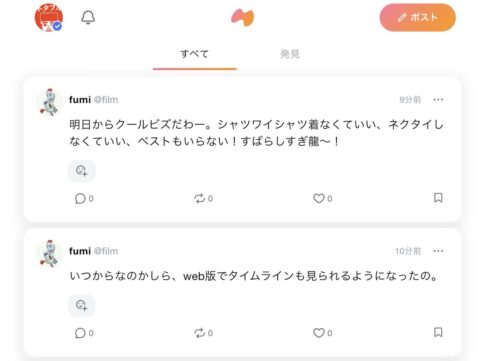
Task: Add emoji reaction to the クールビズ post
Action: (x=82, y=171)
